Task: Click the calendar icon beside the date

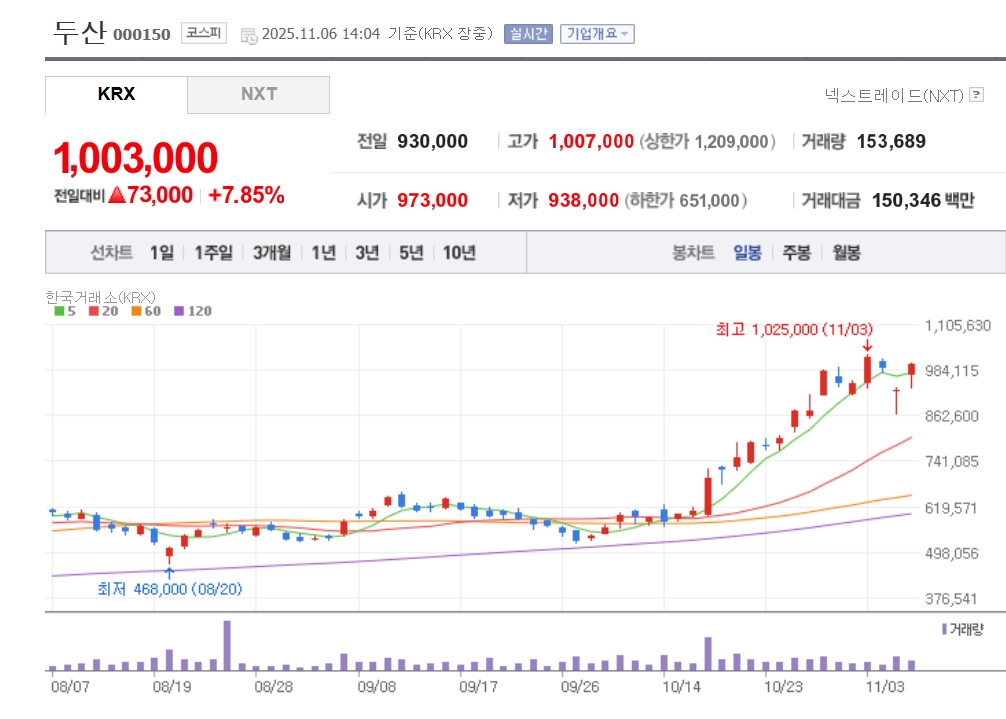Action: pos(249,35)
